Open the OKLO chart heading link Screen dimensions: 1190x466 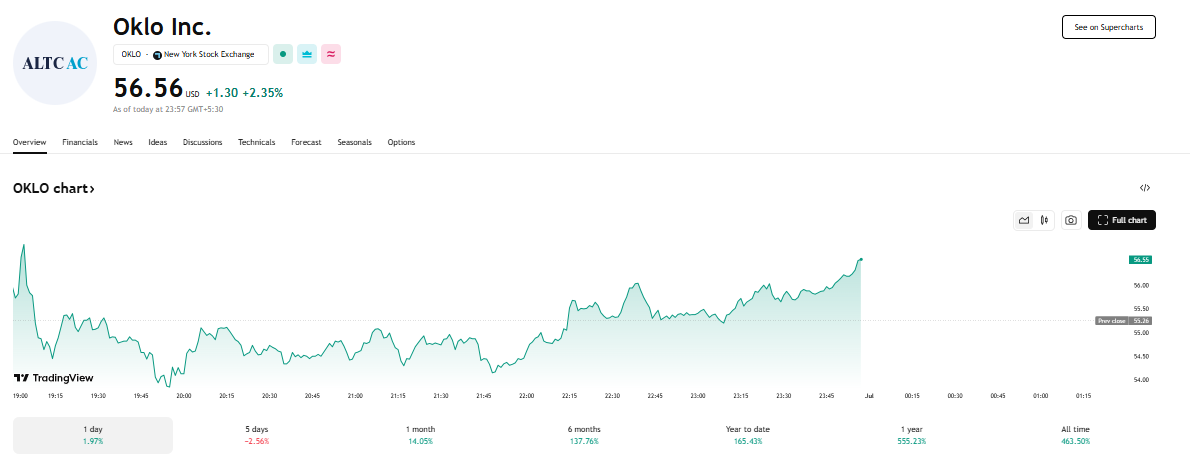tap(54, 189)
